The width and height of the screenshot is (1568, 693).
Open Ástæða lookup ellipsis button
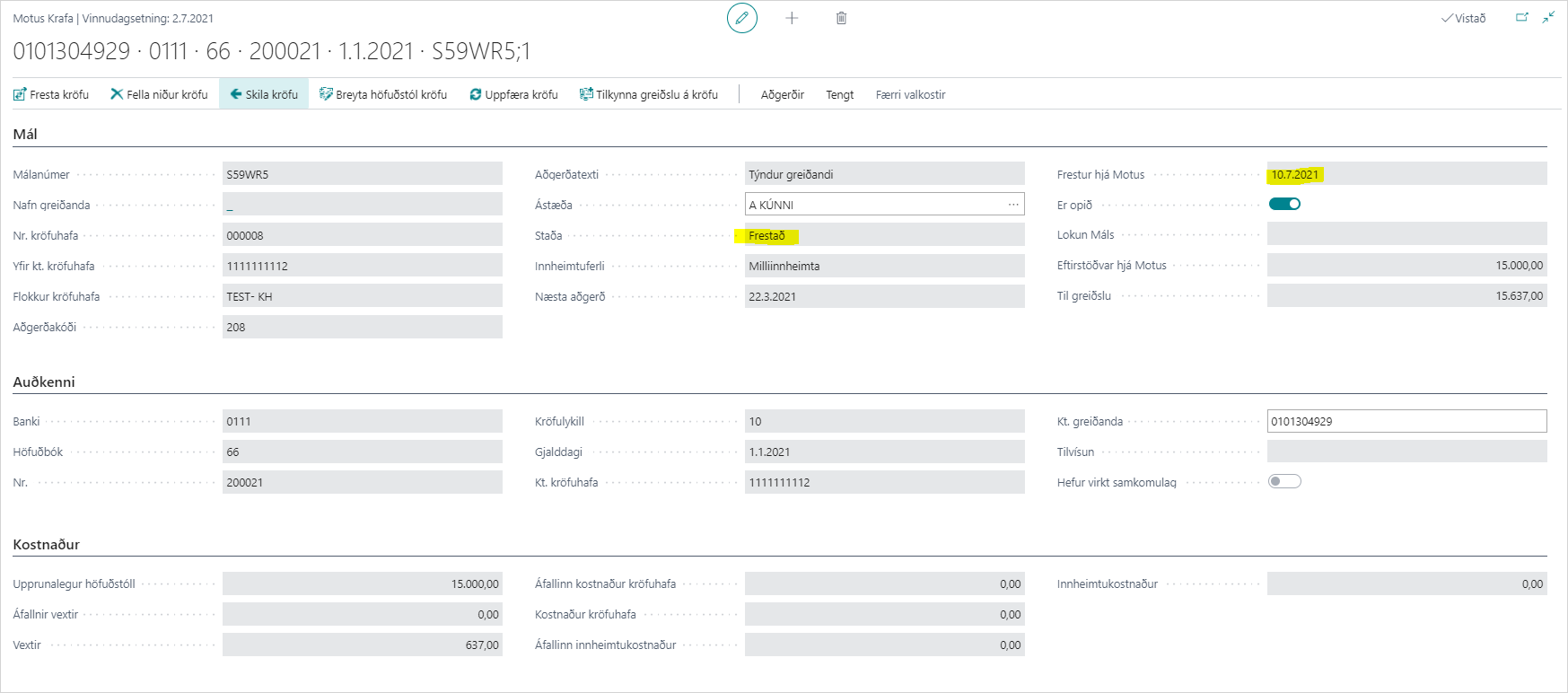point(1013,205)
